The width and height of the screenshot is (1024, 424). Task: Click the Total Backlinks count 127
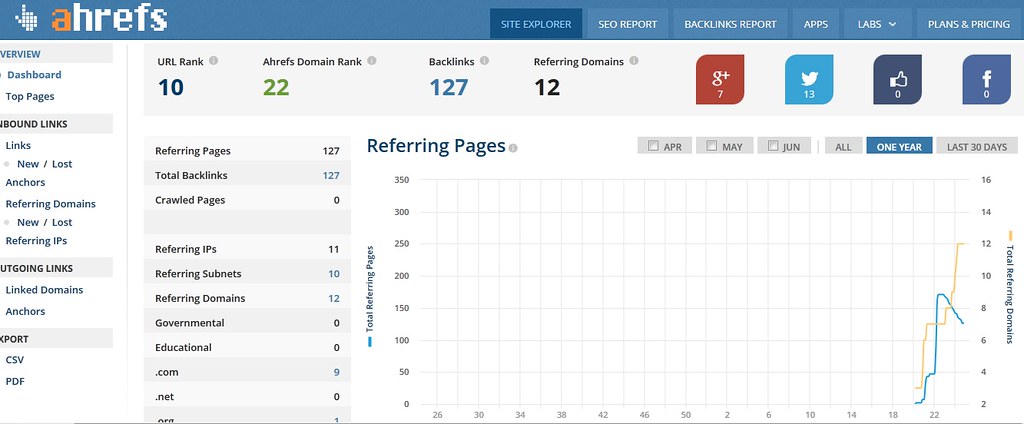(330, 176)
